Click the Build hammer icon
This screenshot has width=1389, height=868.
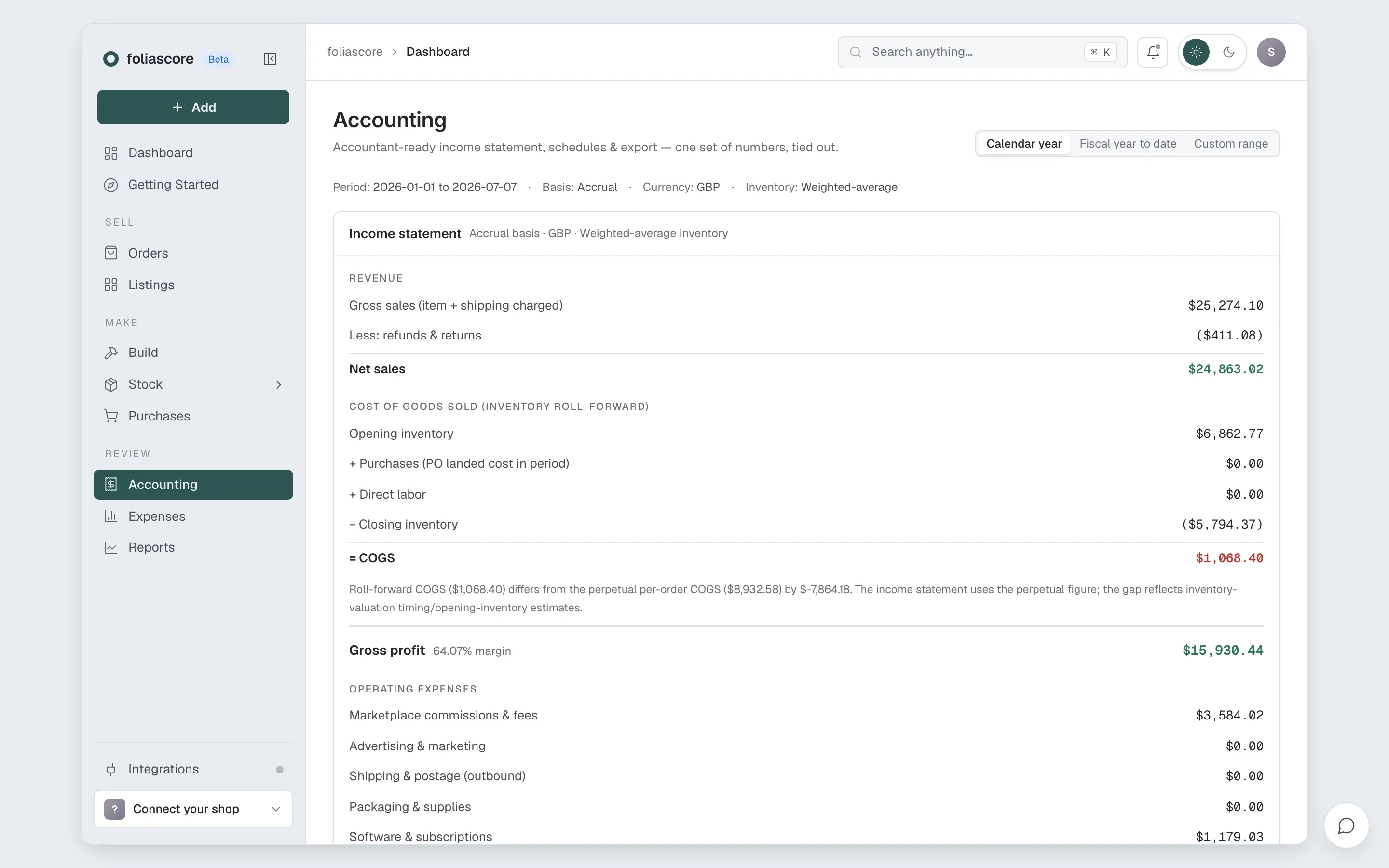111,353
